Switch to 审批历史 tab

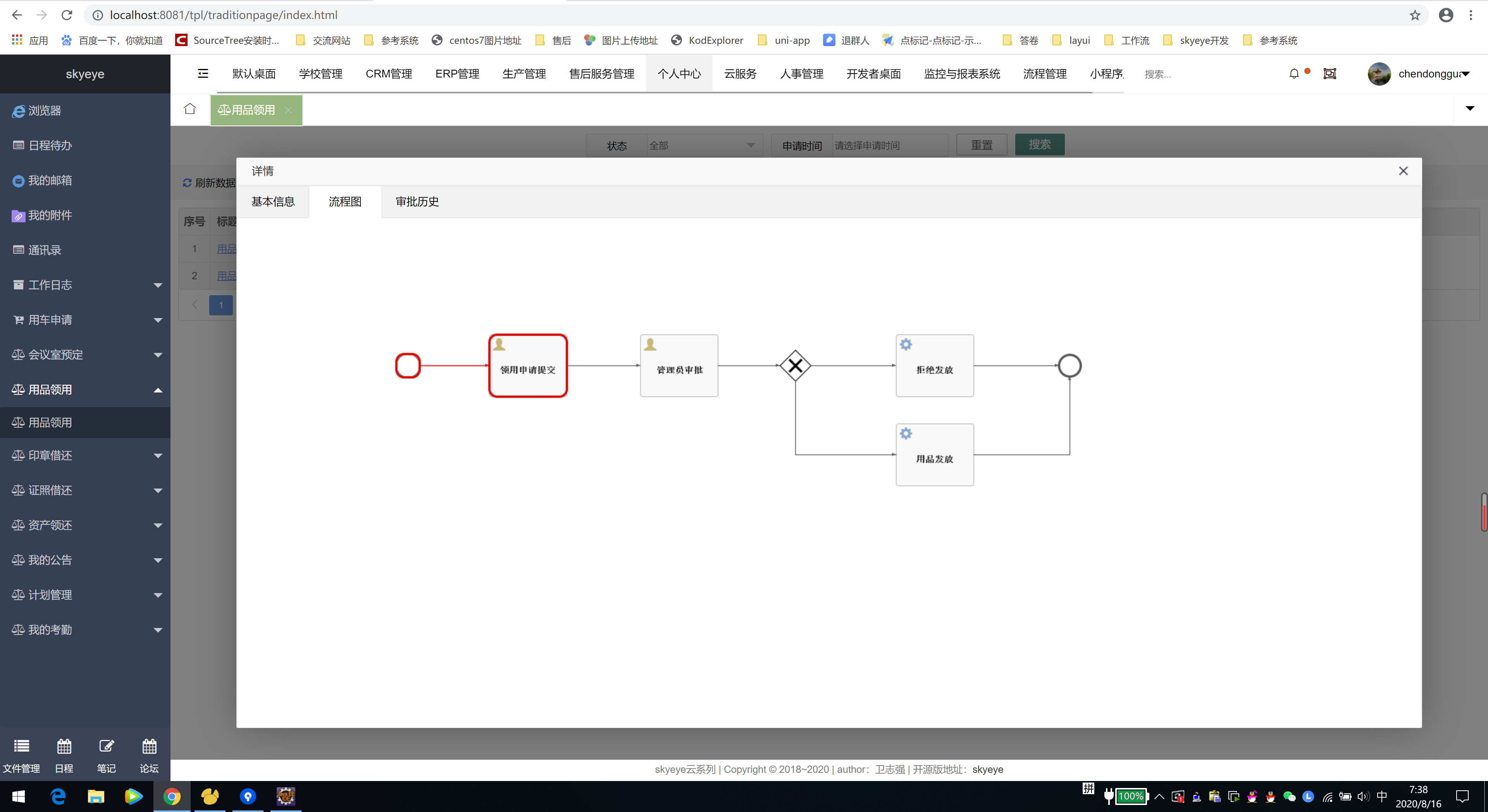tap(417, 201)
